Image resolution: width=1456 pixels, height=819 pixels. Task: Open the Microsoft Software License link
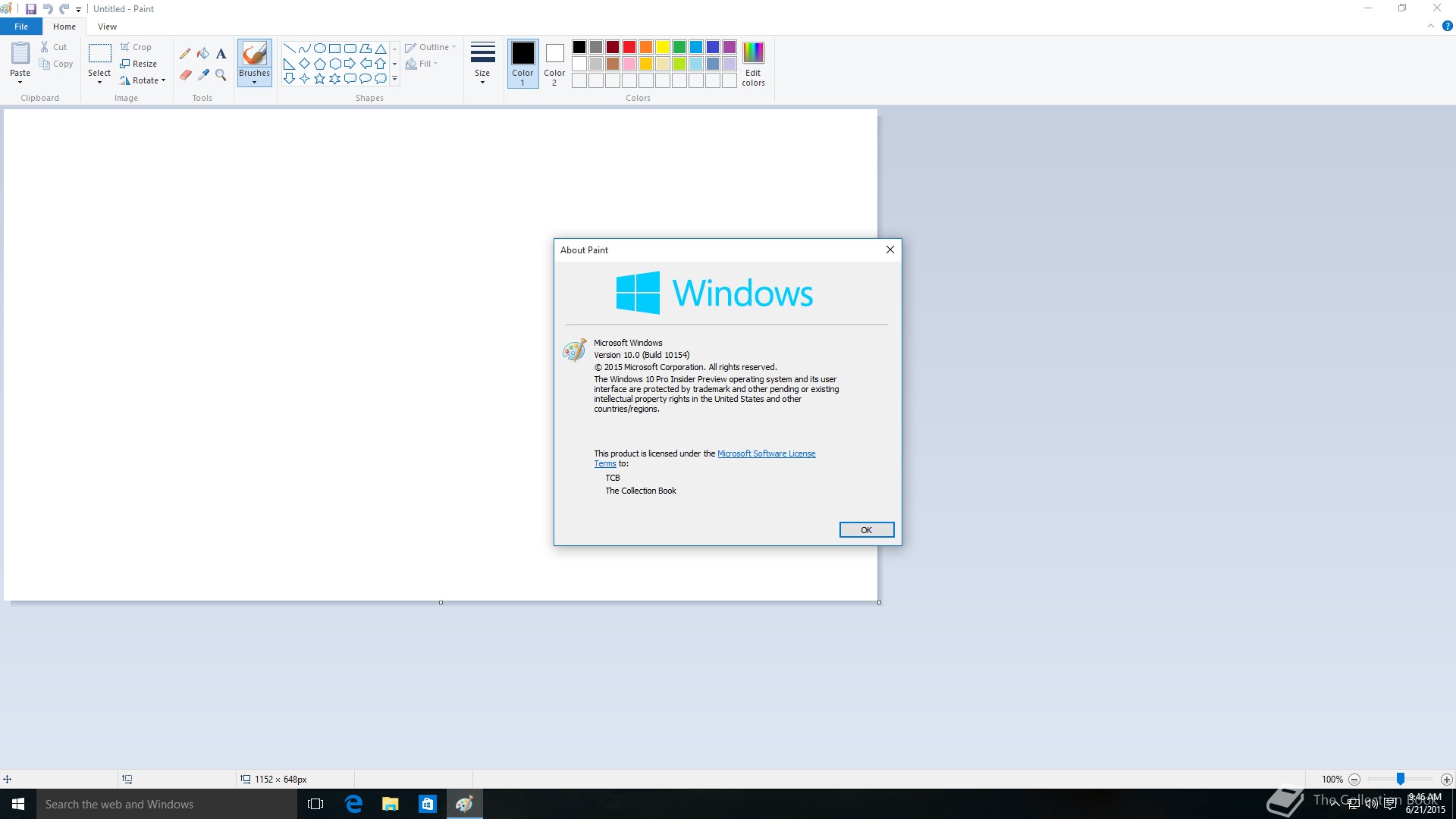click(766, 453)
